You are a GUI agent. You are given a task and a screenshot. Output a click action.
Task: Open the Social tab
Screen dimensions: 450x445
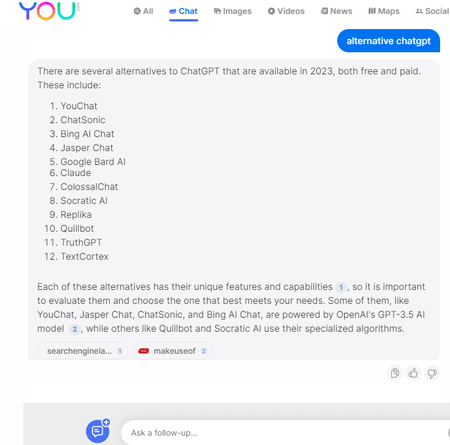point(433,11)
